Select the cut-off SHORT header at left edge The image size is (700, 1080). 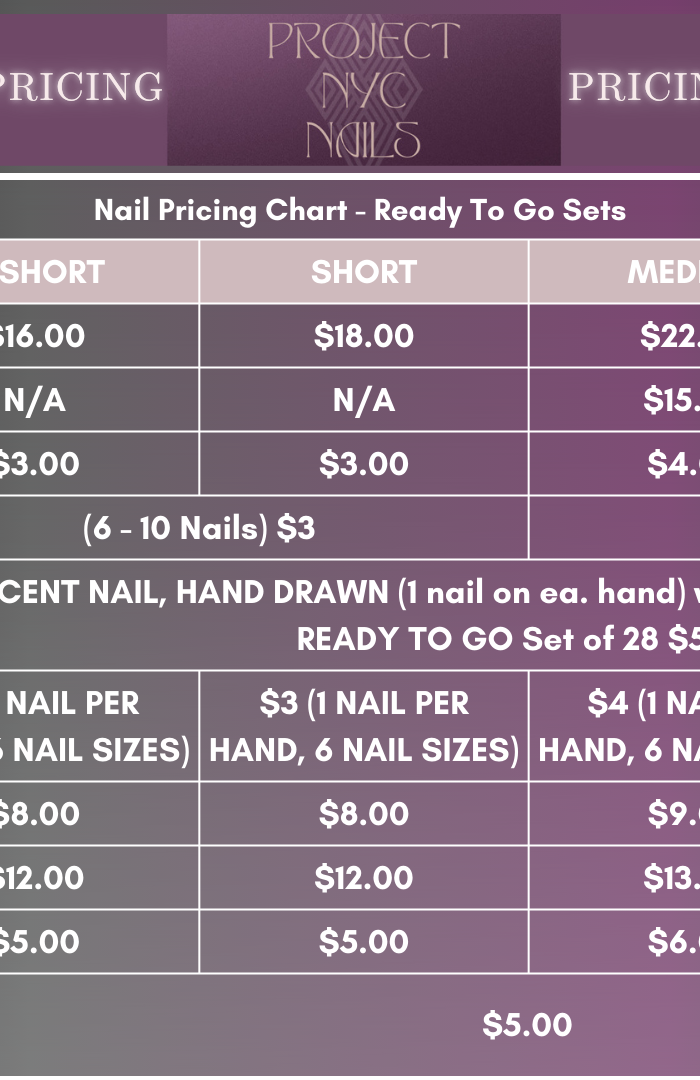(x=52, y=272)
